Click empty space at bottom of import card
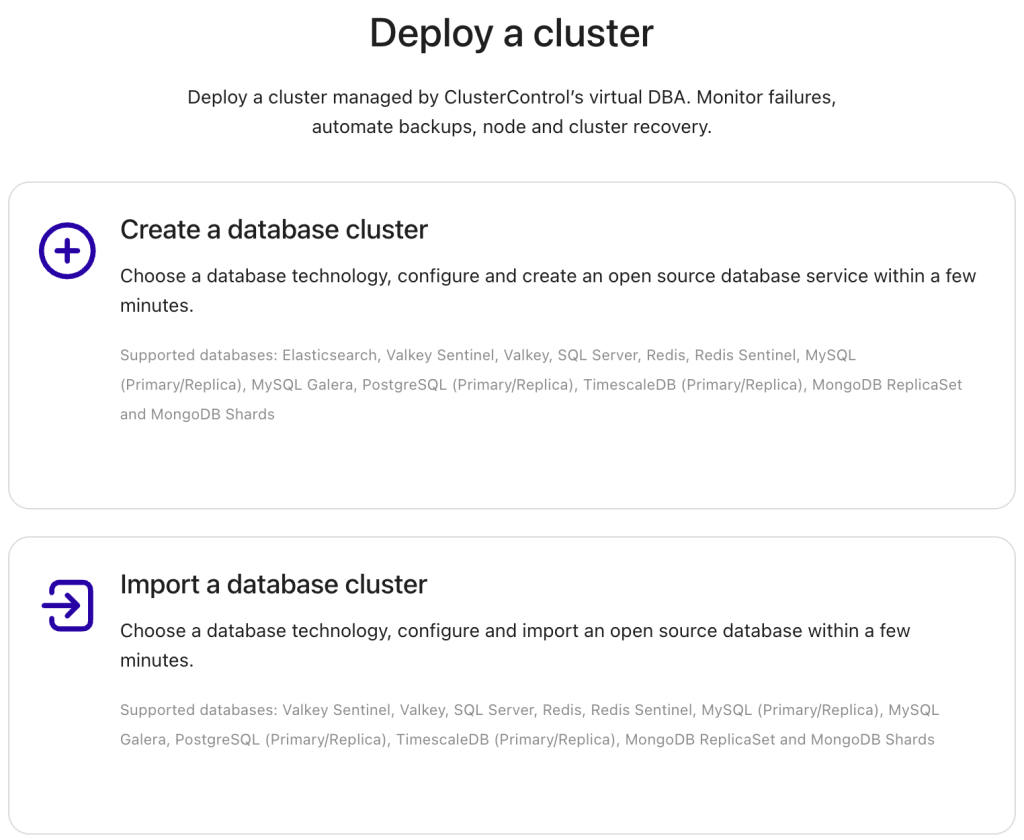 click(512, 795)
